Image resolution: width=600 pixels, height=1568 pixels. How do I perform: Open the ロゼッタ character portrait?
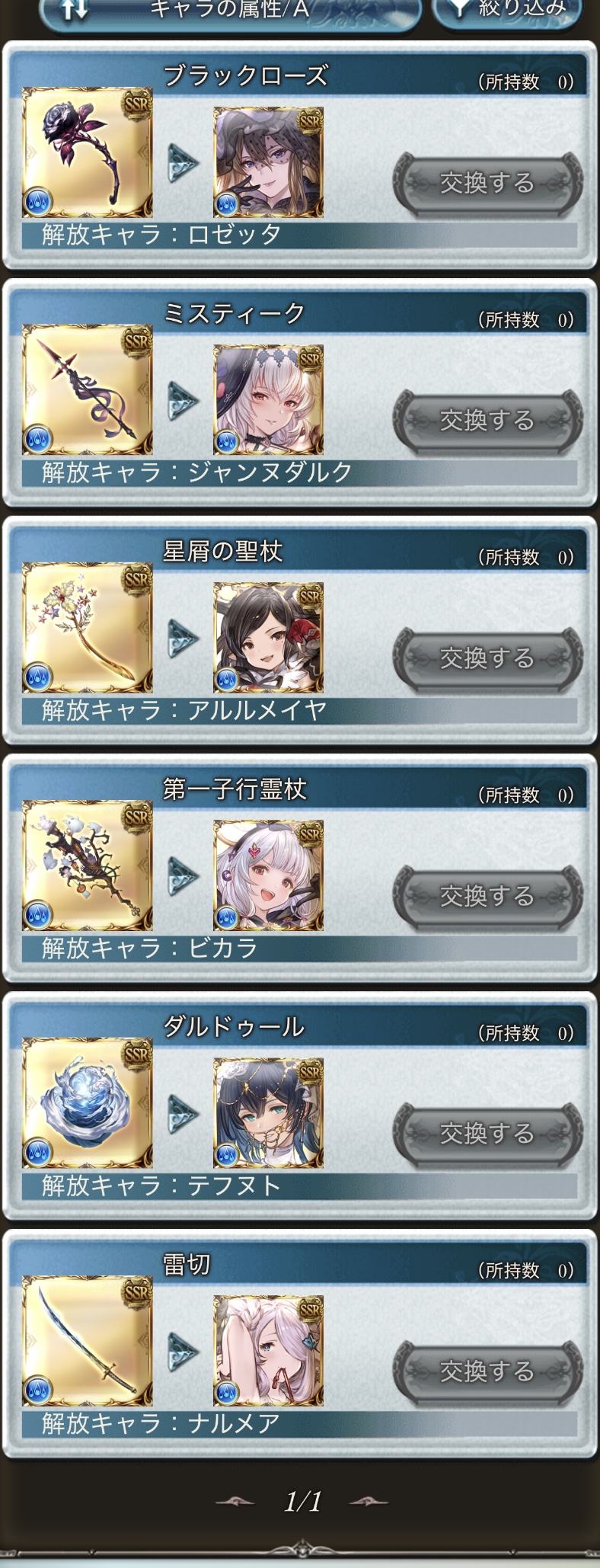tap(268, 162)
